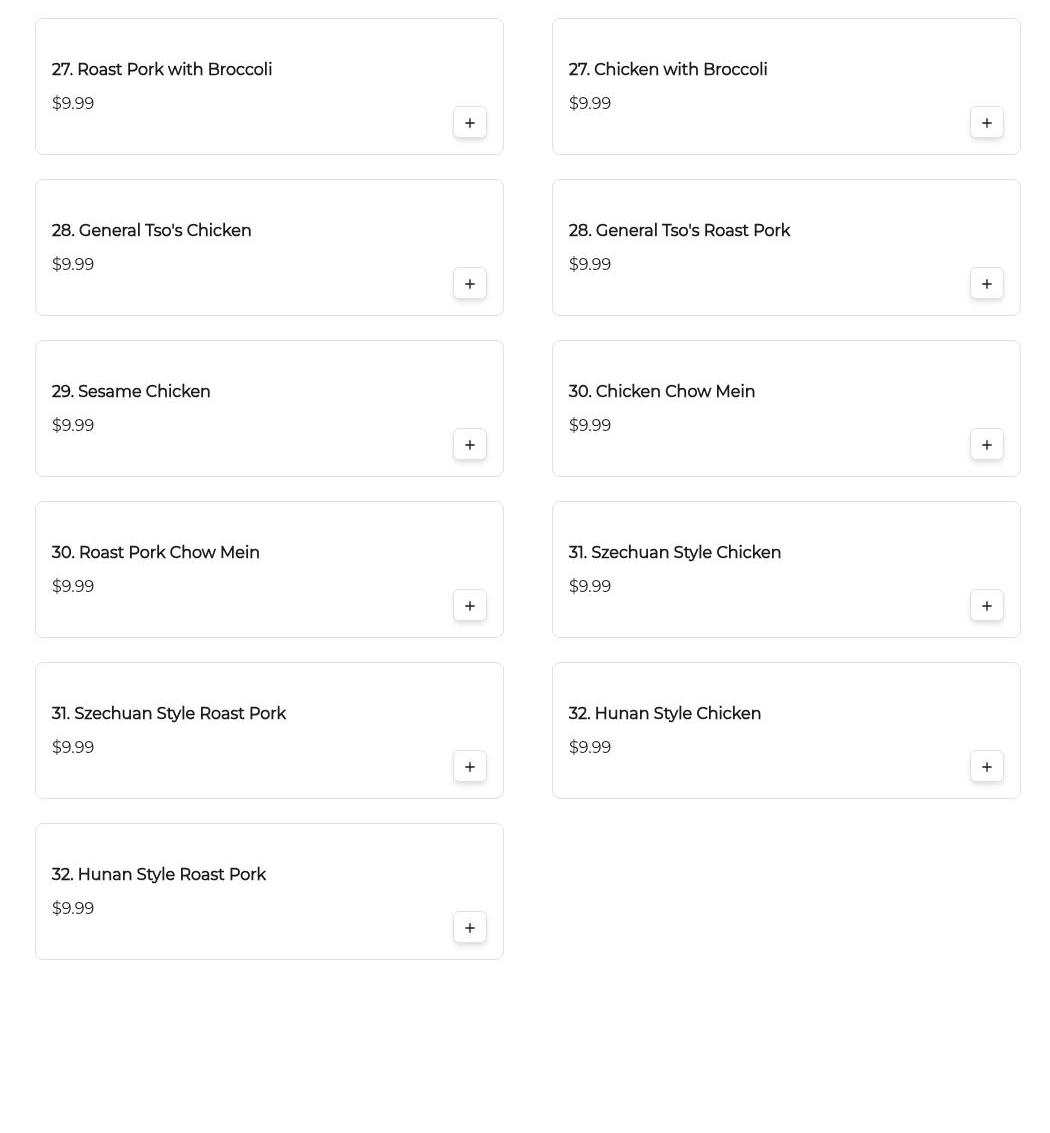Add Roast Pork with Broccoli using plus icon
The width and height of the screenshot is (1050, 1133).
(x=470, y=123)
